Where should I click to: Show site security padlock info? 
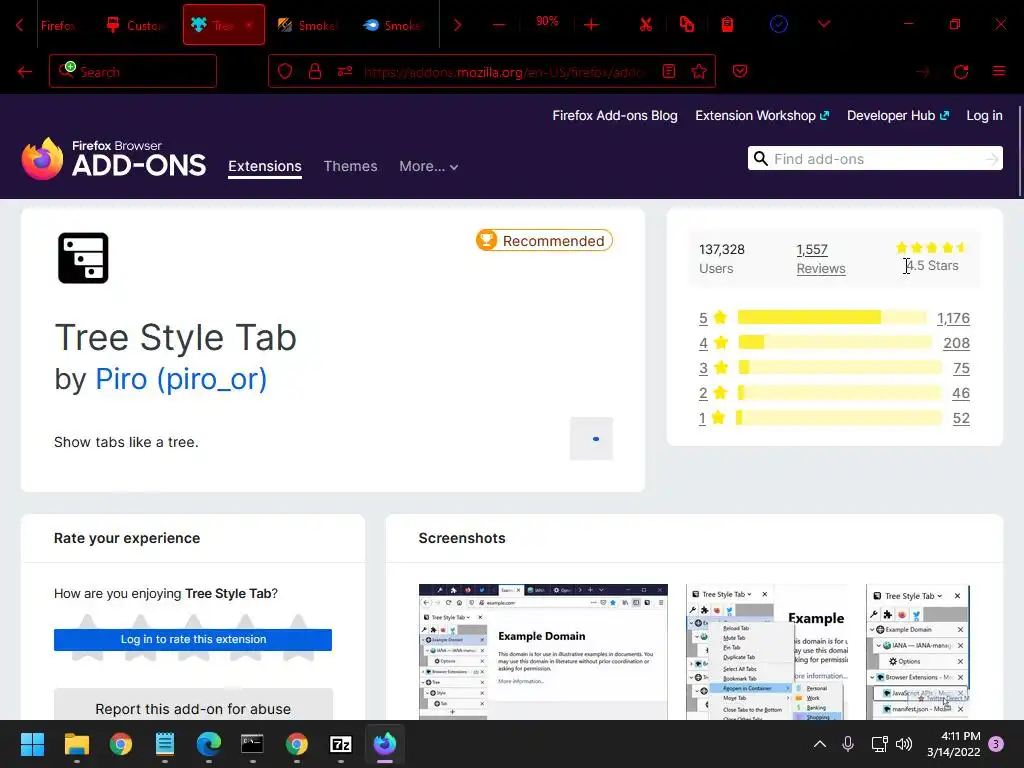[315, 71]
